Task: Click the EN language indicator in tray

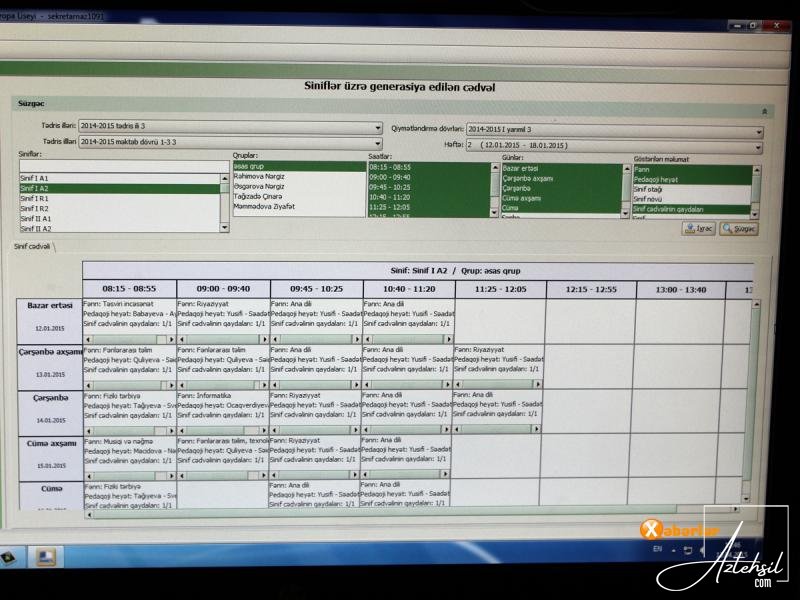Action: (657, 549)
